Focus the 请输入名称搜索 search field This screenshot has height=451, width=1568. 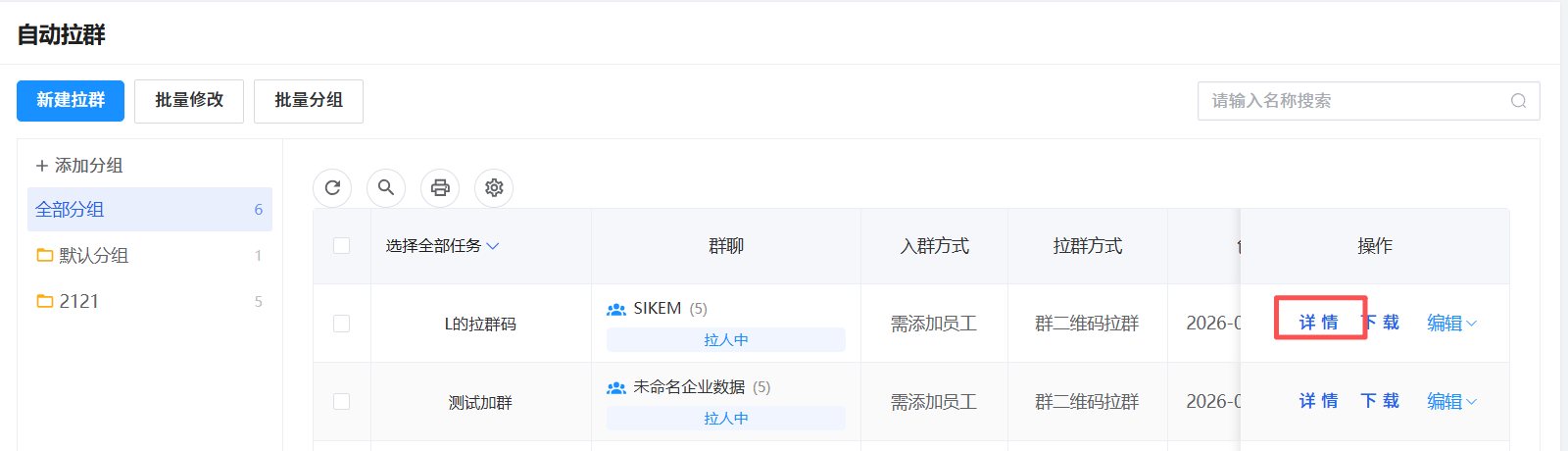click(x=1368, y=101)
